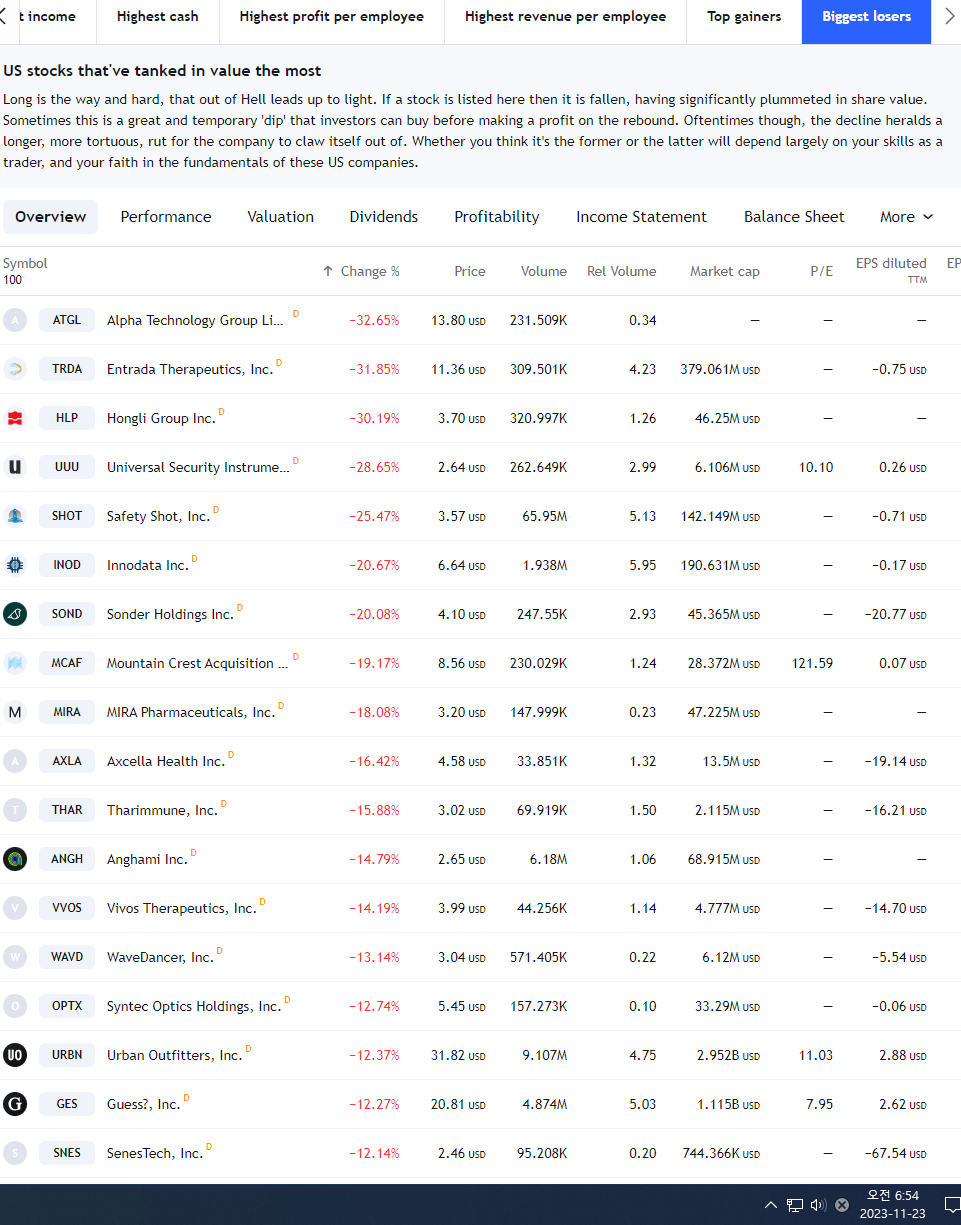Click the Safety Shot logo icon
The height and width of the screenshot is (1225, 961).
[14, 516]
